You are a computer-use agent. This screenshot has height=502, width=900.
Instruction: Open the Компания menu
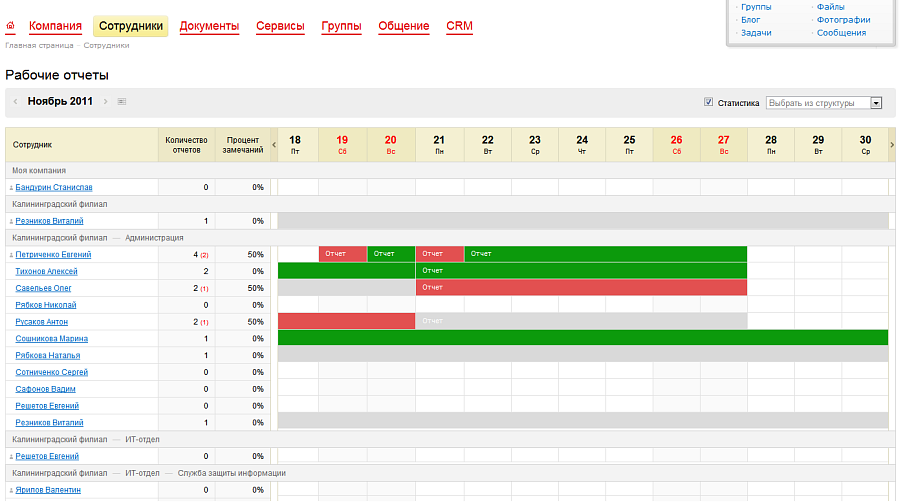pyautogui.click(x=55, y=26)
